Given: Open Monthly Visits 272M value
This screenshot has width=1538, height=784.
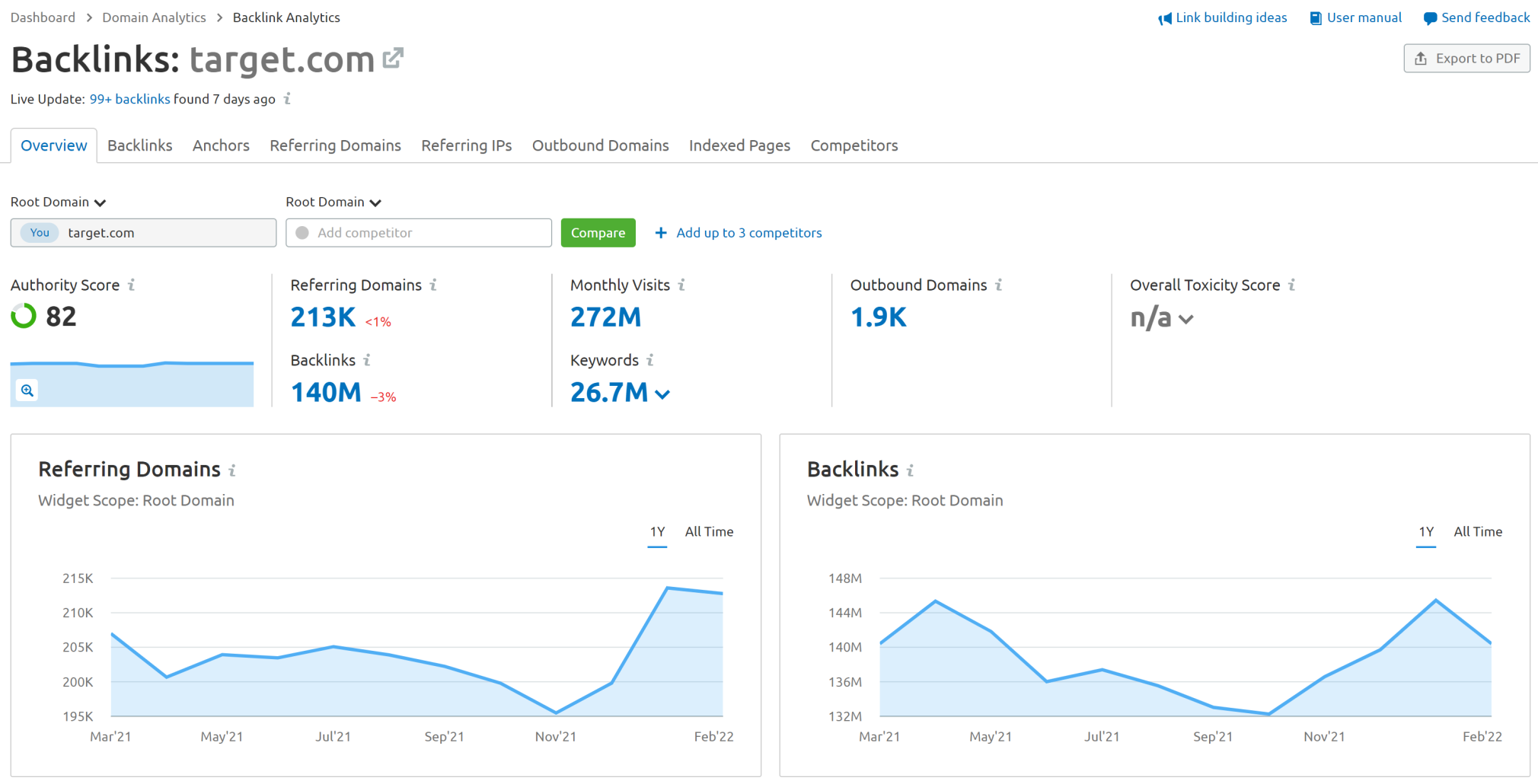Looking at the screenshot, I should click(x=606, y=317).
